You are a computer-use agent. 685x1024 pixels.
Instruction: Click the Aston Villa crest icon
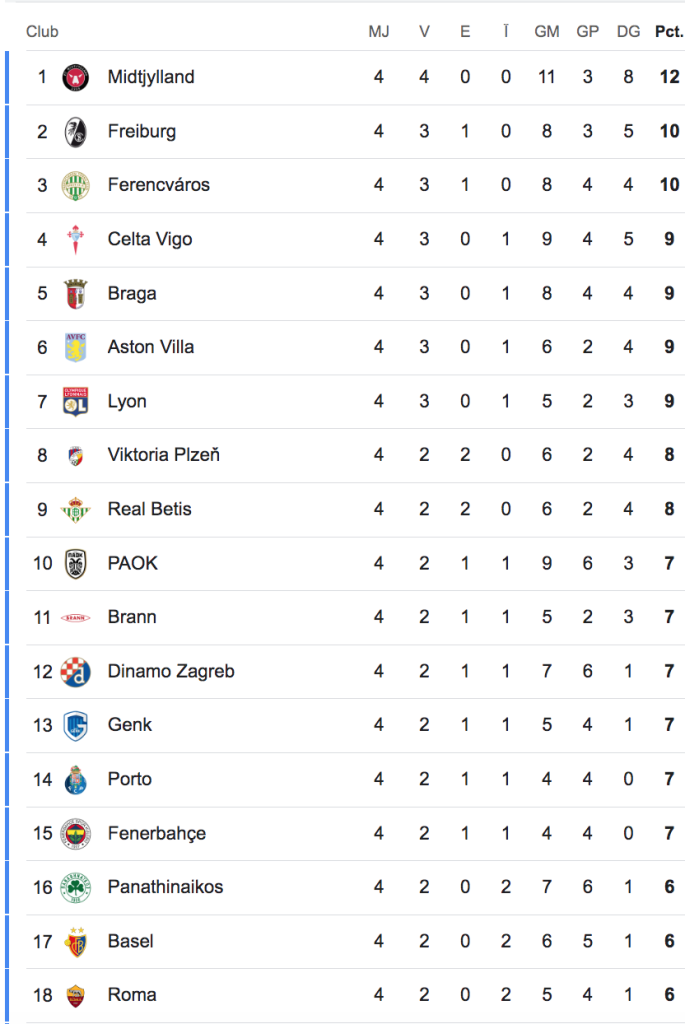tap(76, 348)
